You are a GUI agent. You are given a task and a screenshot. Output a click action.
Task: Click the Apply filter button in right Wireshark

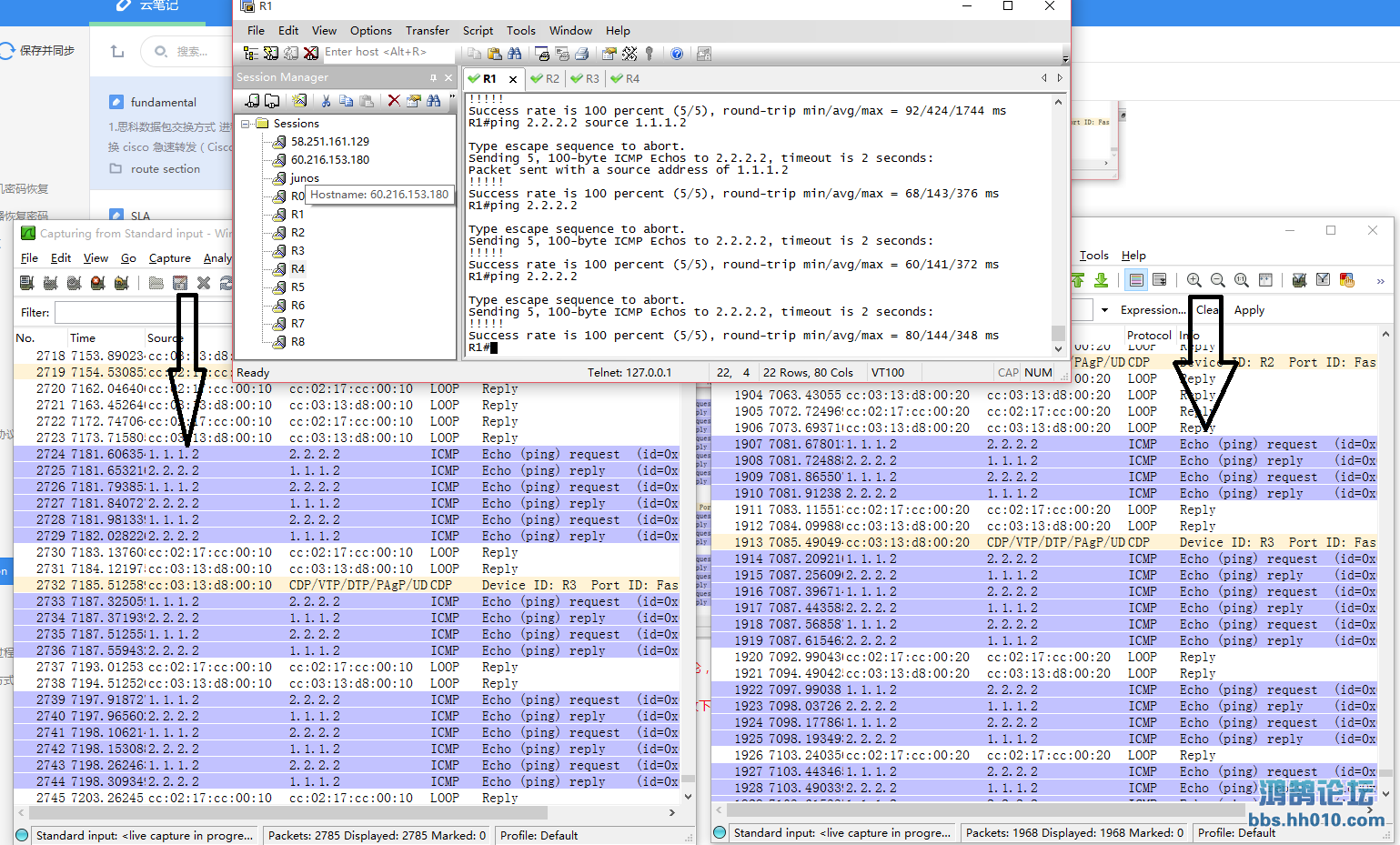tap(1249, 310)
